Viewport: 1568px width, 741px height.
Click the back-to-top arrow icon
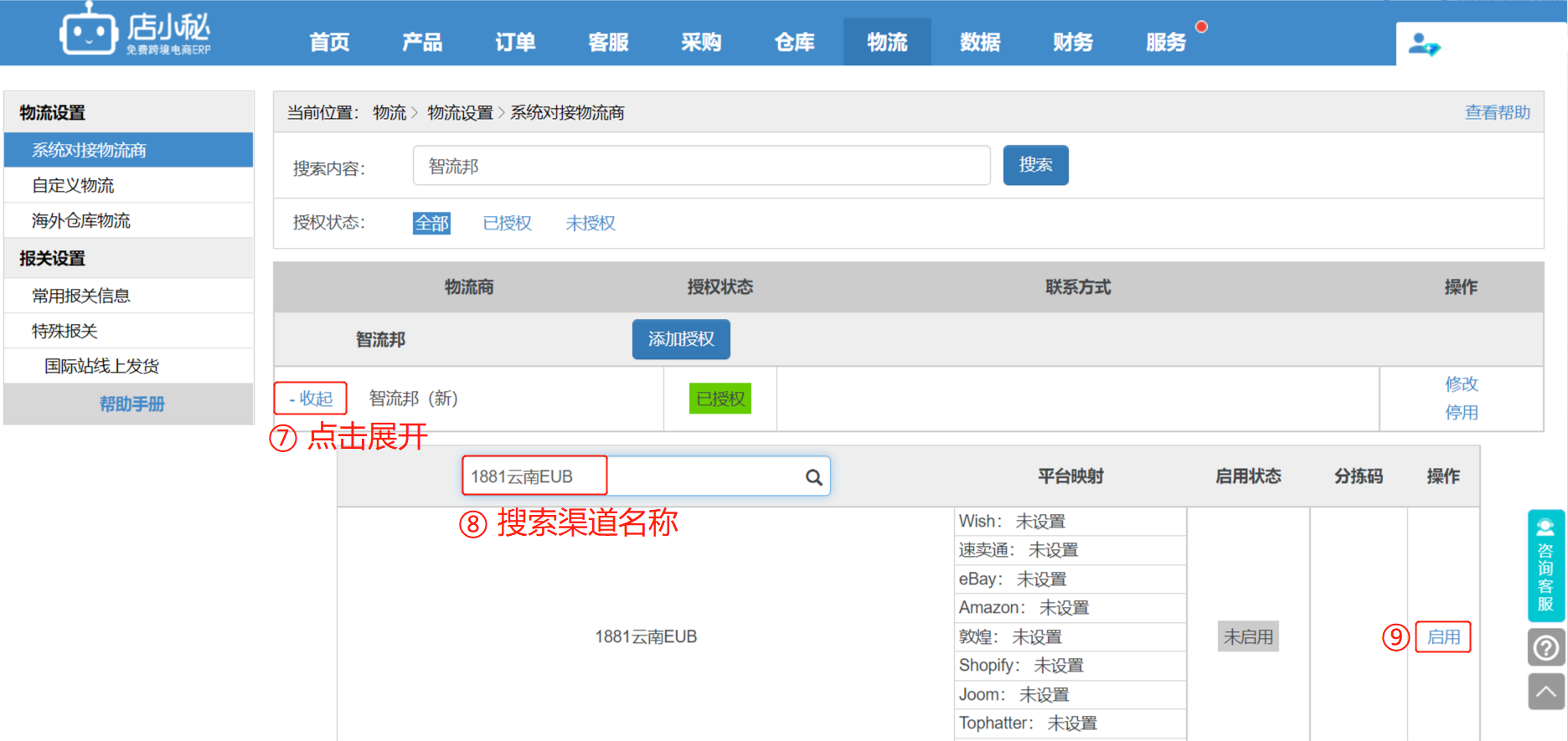point(1546,692)
